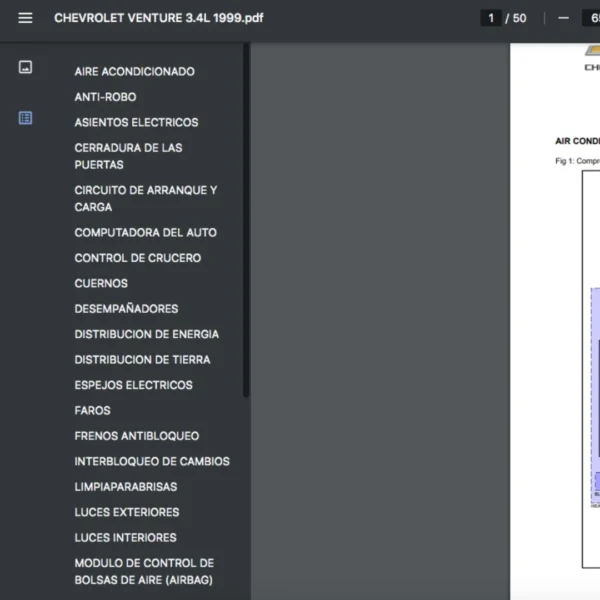
Task: Click the zoom percentage field
Action: click(x=590, y=18)
